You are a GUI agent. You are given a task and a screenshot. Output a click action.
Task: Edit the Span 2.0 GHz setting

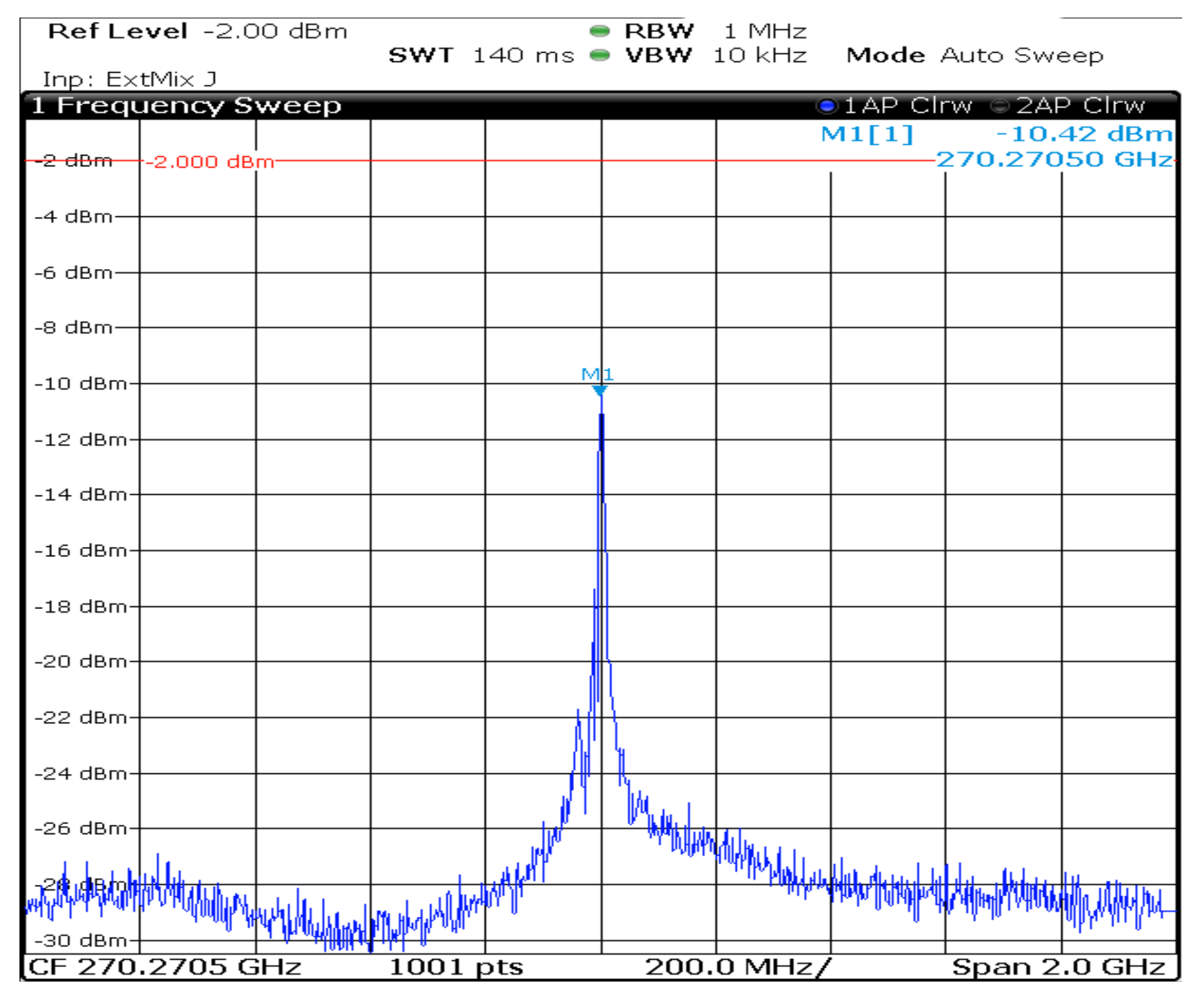[x=1058, y=966]
